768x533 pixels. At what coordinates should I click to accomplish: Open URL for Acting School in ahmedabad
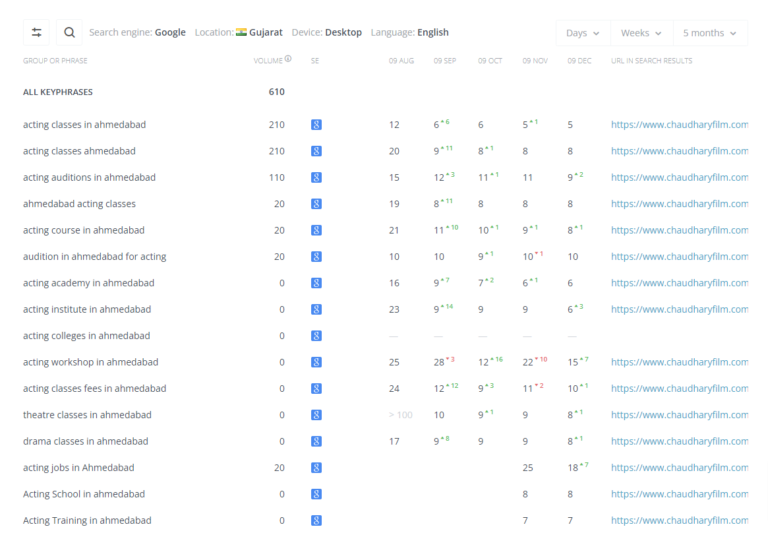pyautogui.click(x=679, y=494)
